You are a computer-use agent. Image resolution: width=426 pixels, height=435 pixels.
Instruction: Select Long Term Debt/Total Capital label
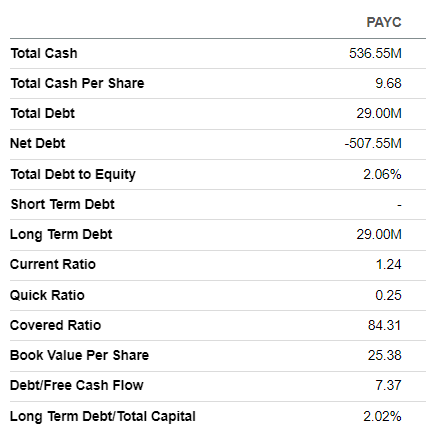103,416
